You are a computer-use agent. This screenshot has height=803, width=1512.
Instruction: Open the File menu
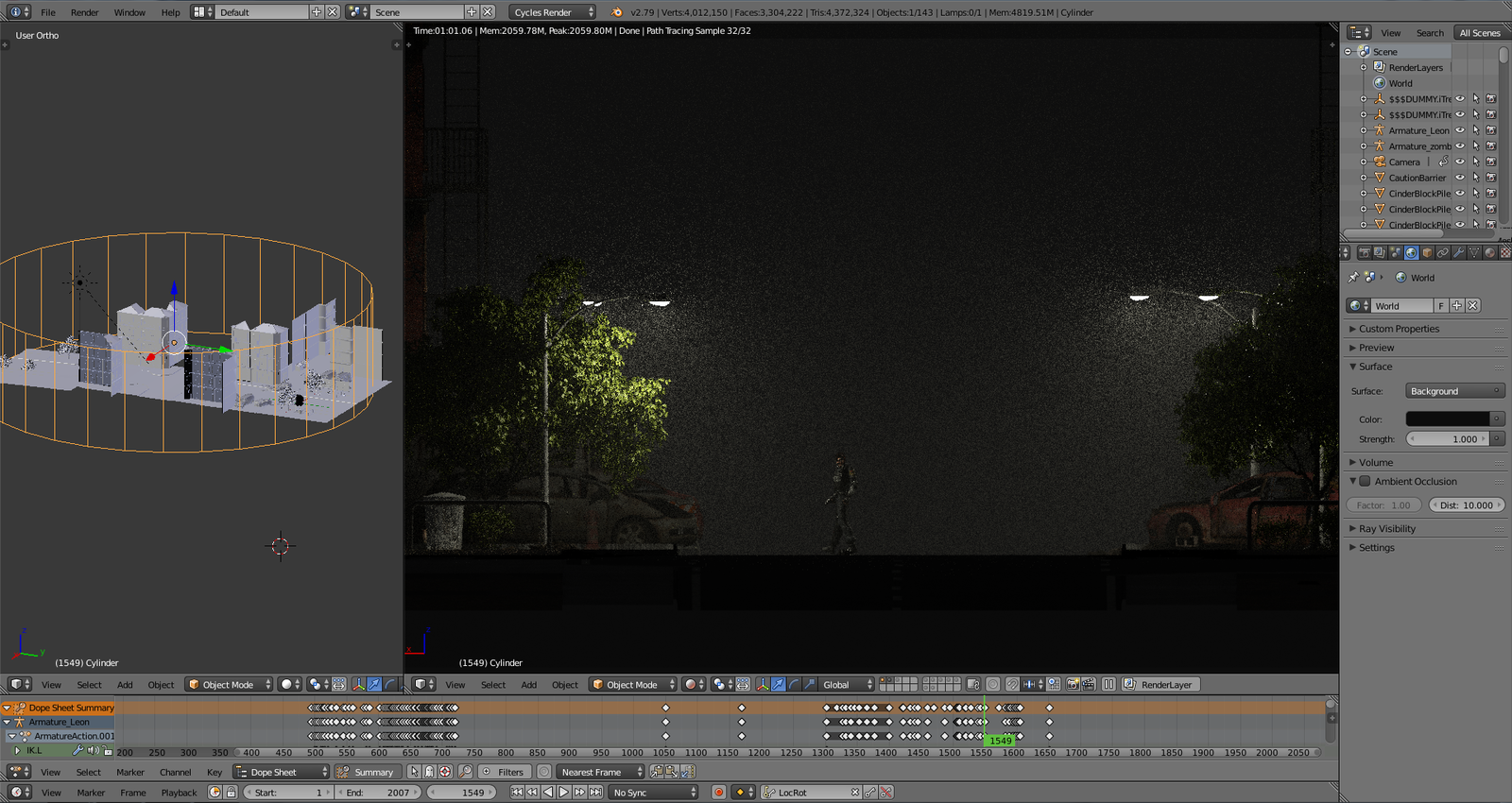(x=48, y=12)
